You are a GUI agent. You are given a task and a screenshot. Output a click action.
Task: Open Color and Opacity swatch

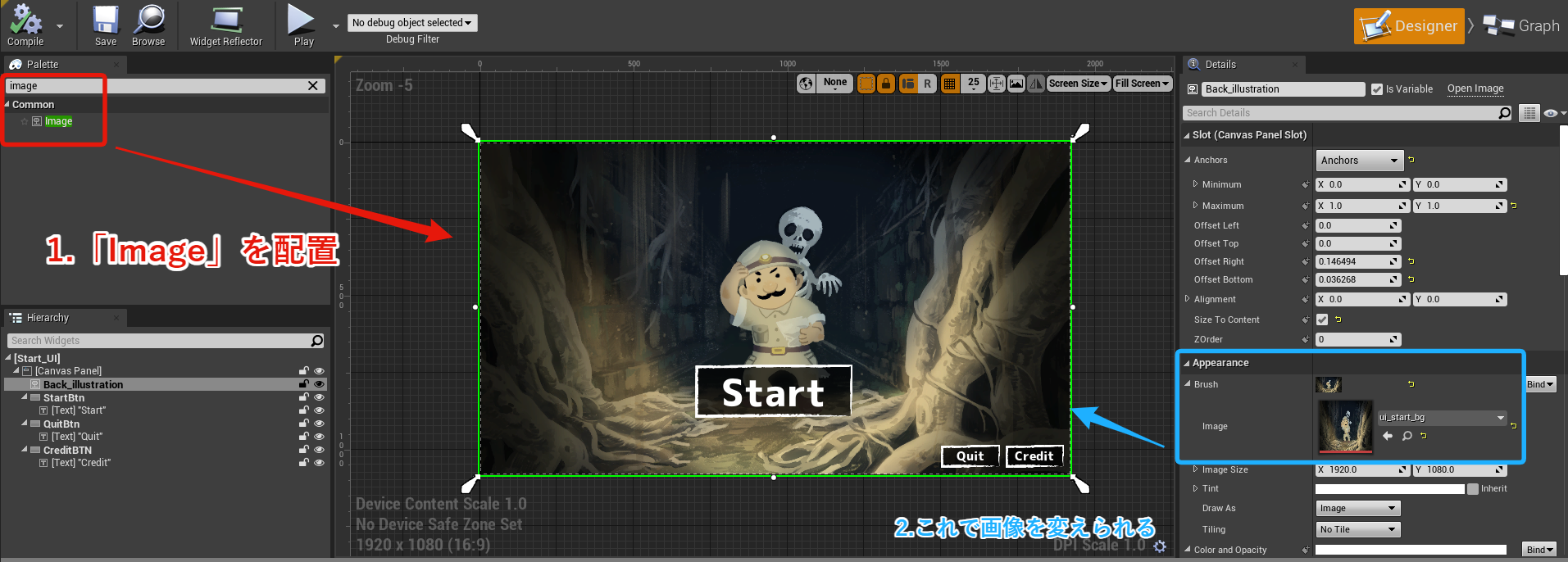coord(1411,550)
